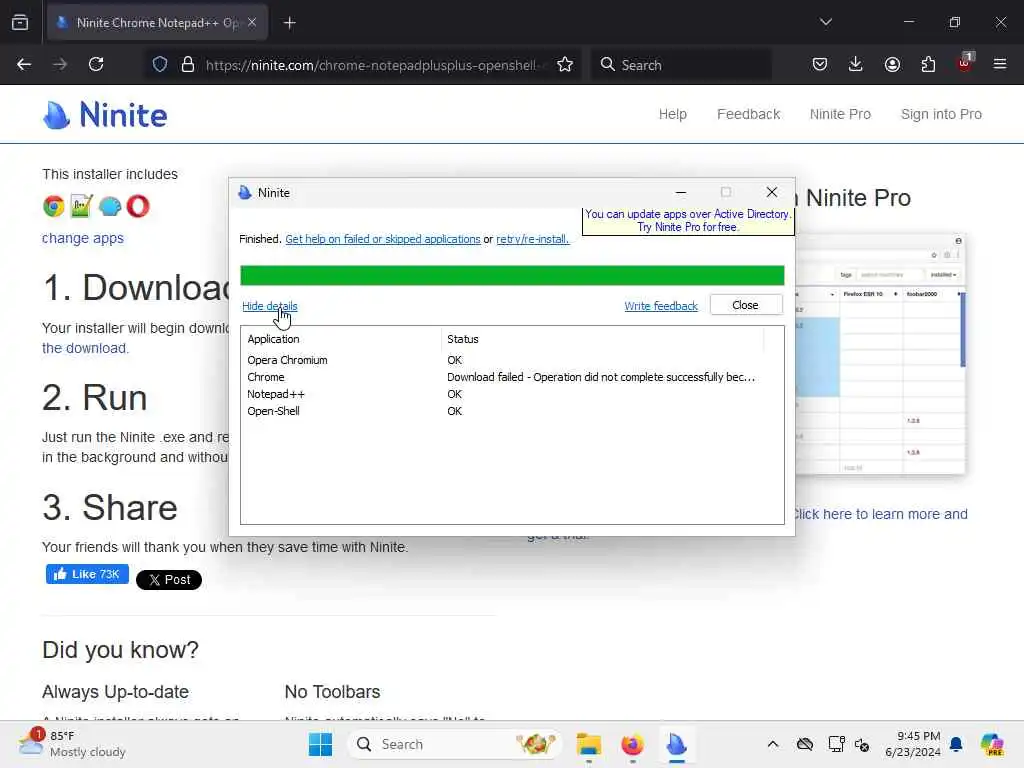Click the Ninite Pro screenshot thumbnail
Screen dimensions: 1024x768
[880, 354]
